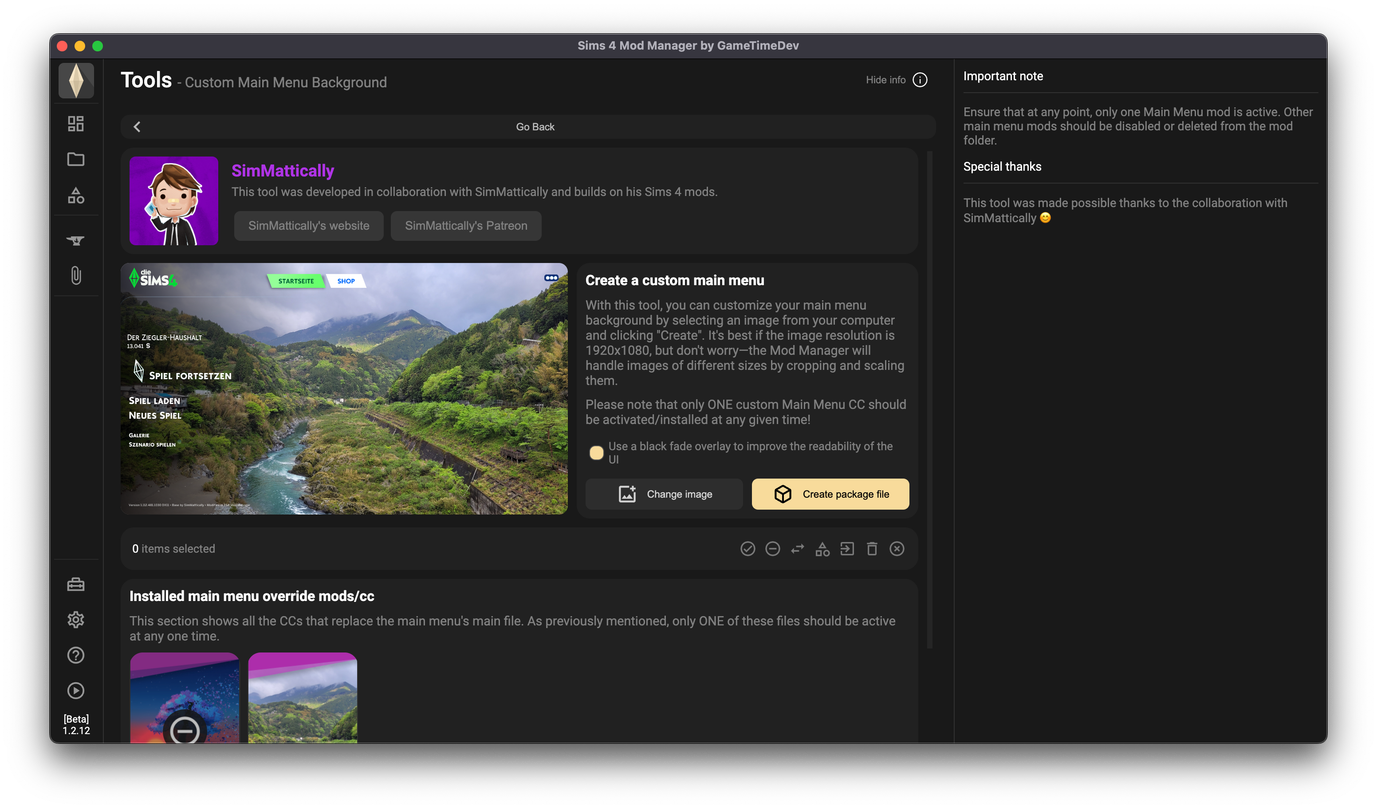
Task: Hide the info panel with Hide info
Action: tap(897, 80)
